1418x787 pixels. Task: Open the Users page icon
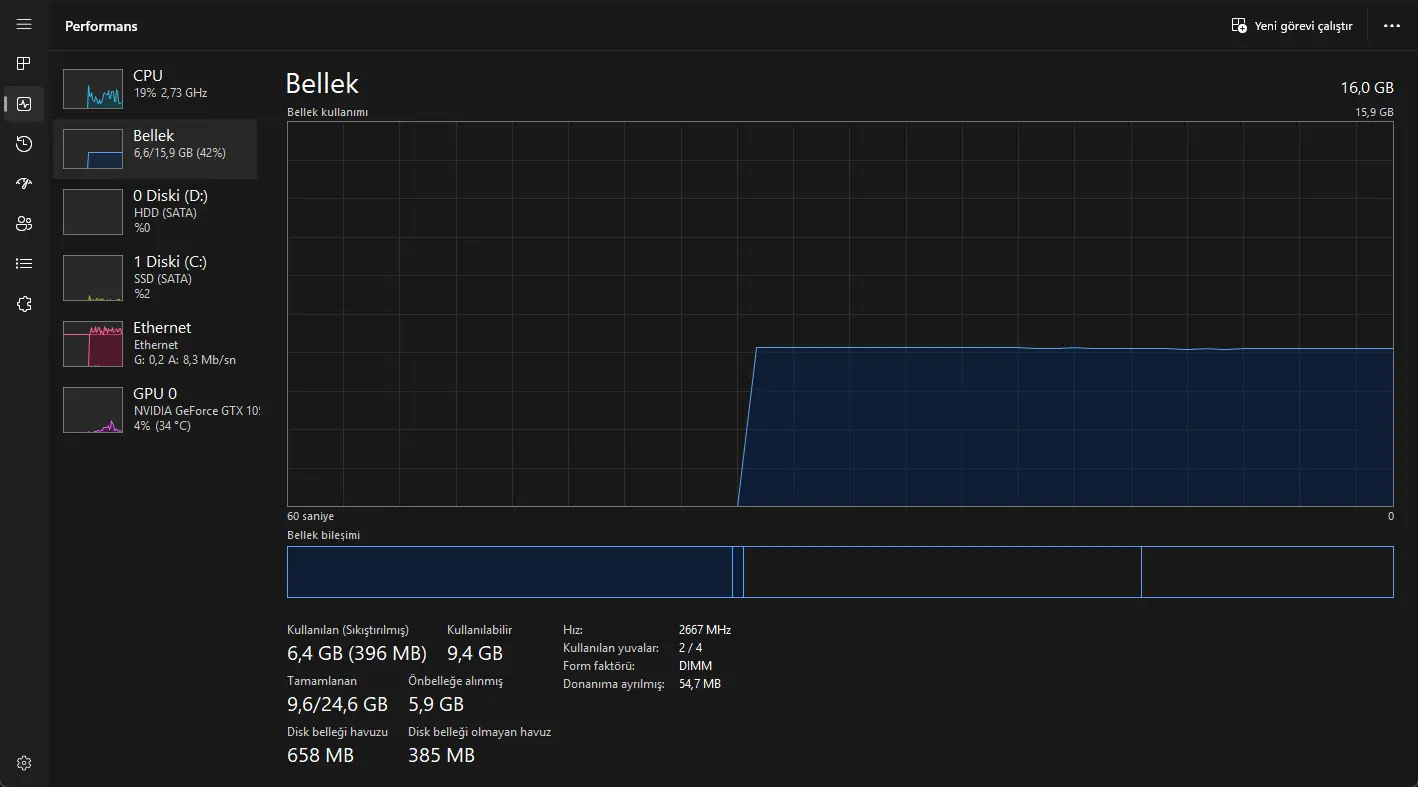(24, 224)
